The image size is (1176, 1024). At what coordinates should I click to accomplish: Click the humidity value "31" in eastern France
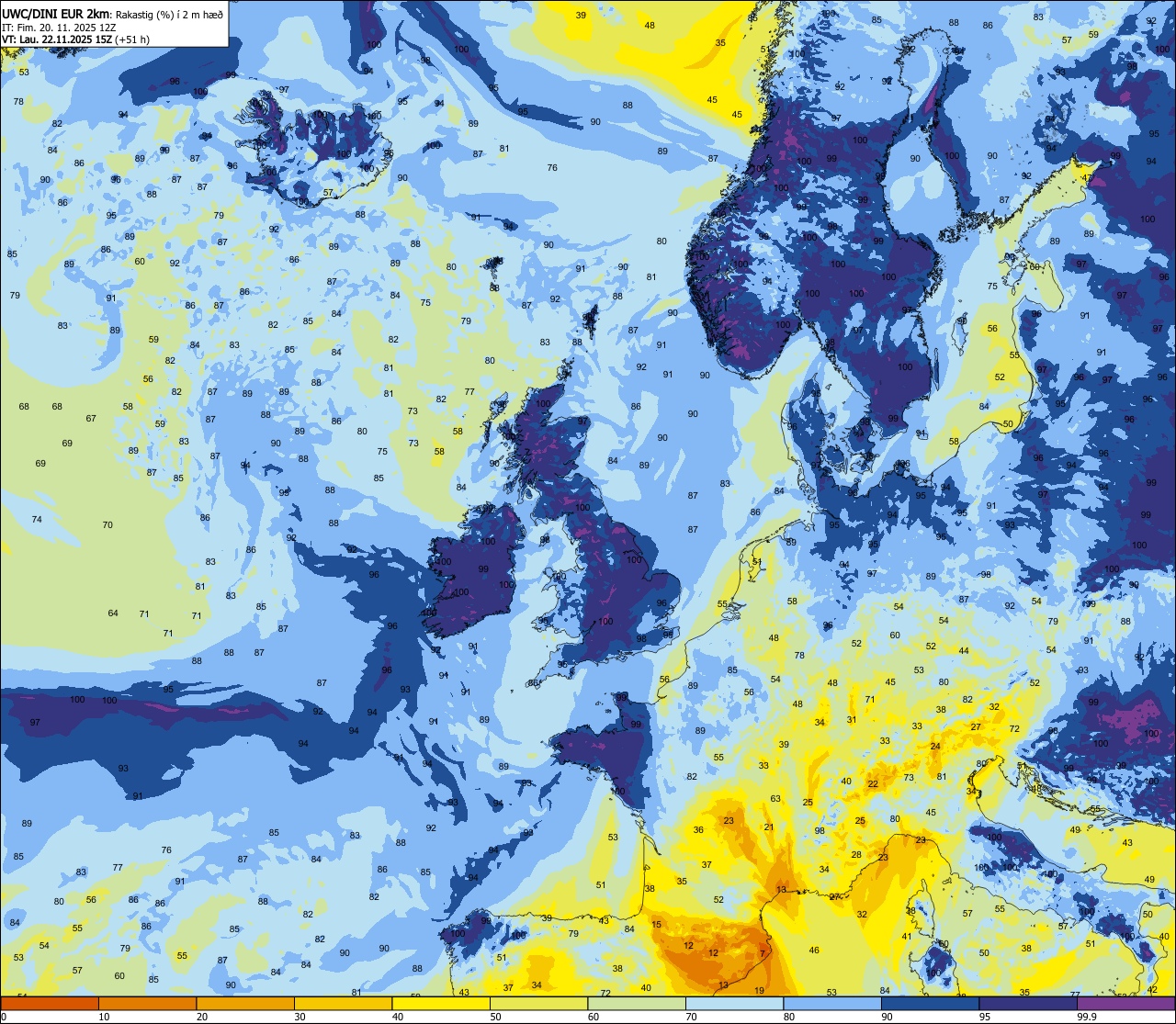click(852, 720)
